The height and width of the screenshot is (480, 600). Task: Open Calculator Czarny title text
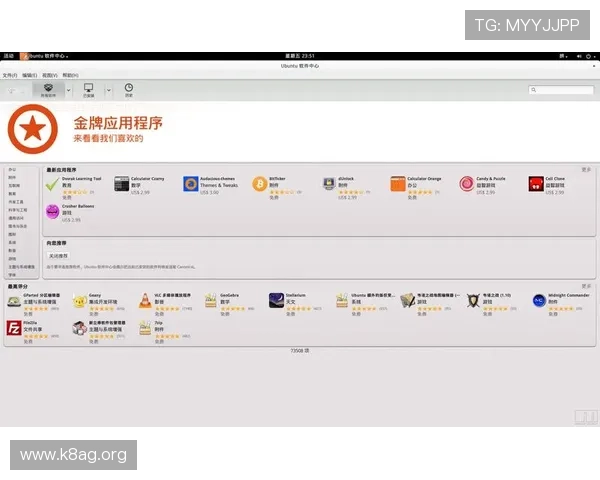(x=147, y=179)
